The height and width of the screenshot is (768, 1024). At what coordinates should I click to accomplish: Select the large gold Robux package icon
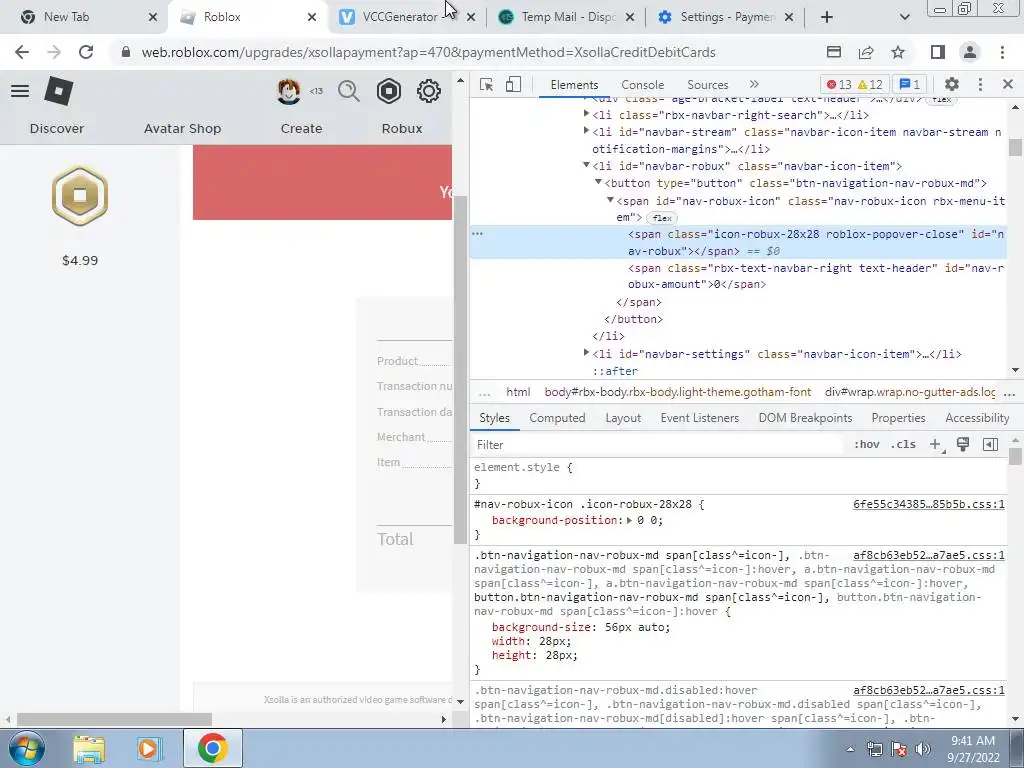point(80,195)
